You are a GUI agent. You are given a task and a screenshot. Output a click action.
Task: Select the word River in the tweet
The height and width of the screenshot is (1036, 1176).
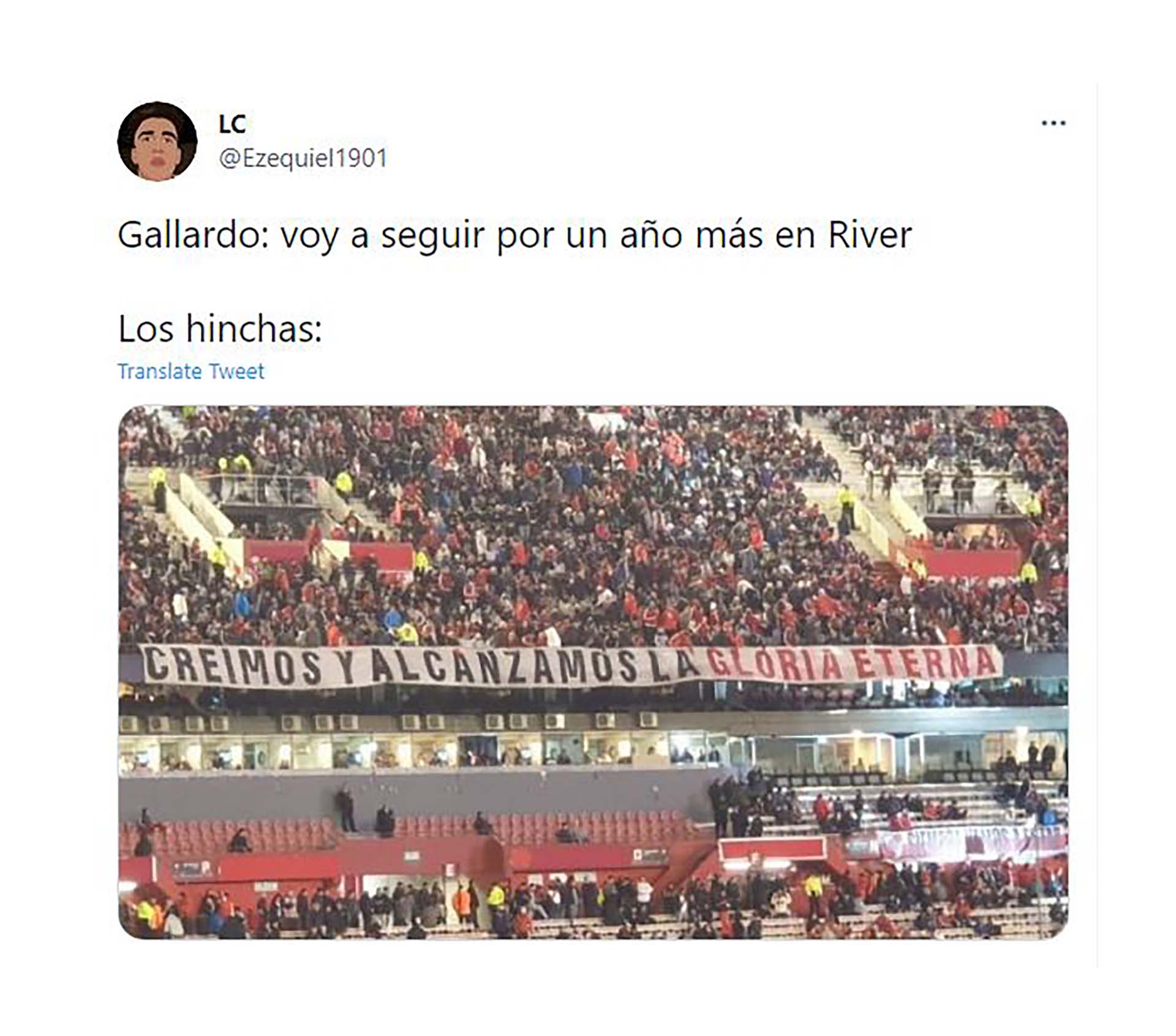pos(870,235)
